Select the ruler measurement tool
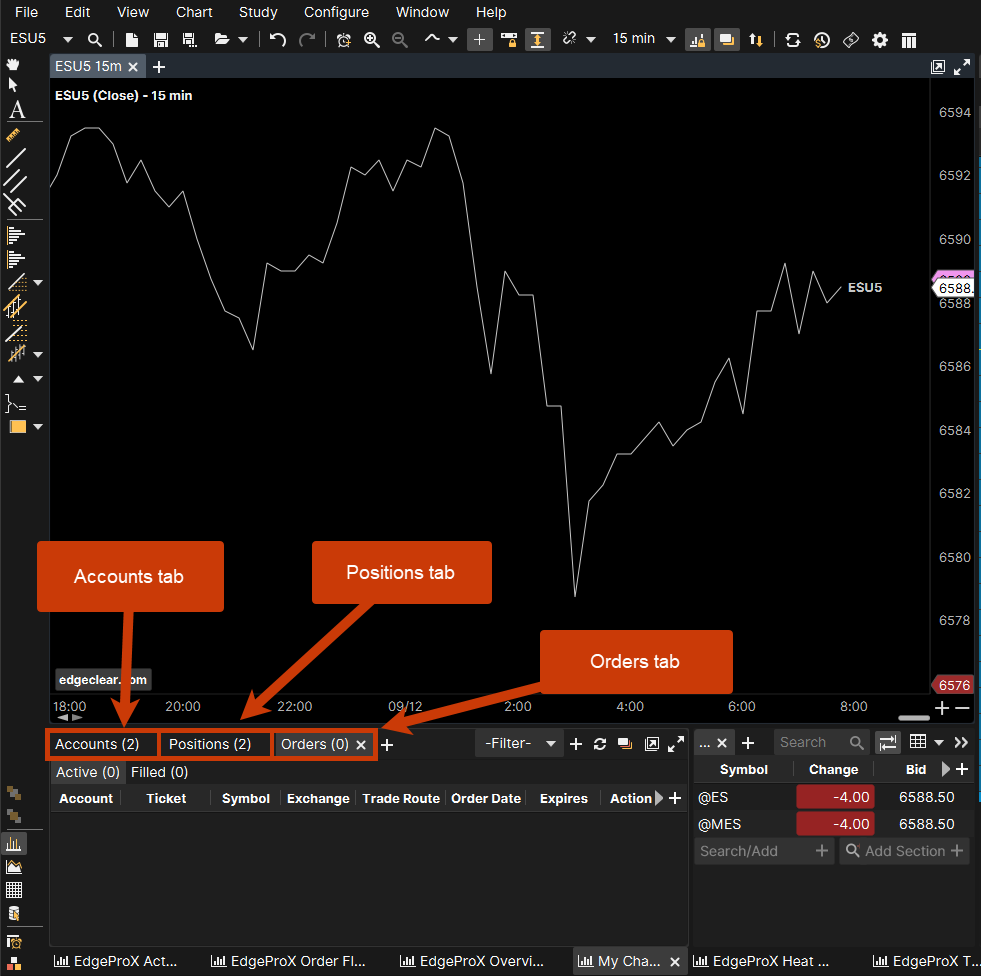Image resolution: width=981 pixels, height=976 pixels. [14, 134]
